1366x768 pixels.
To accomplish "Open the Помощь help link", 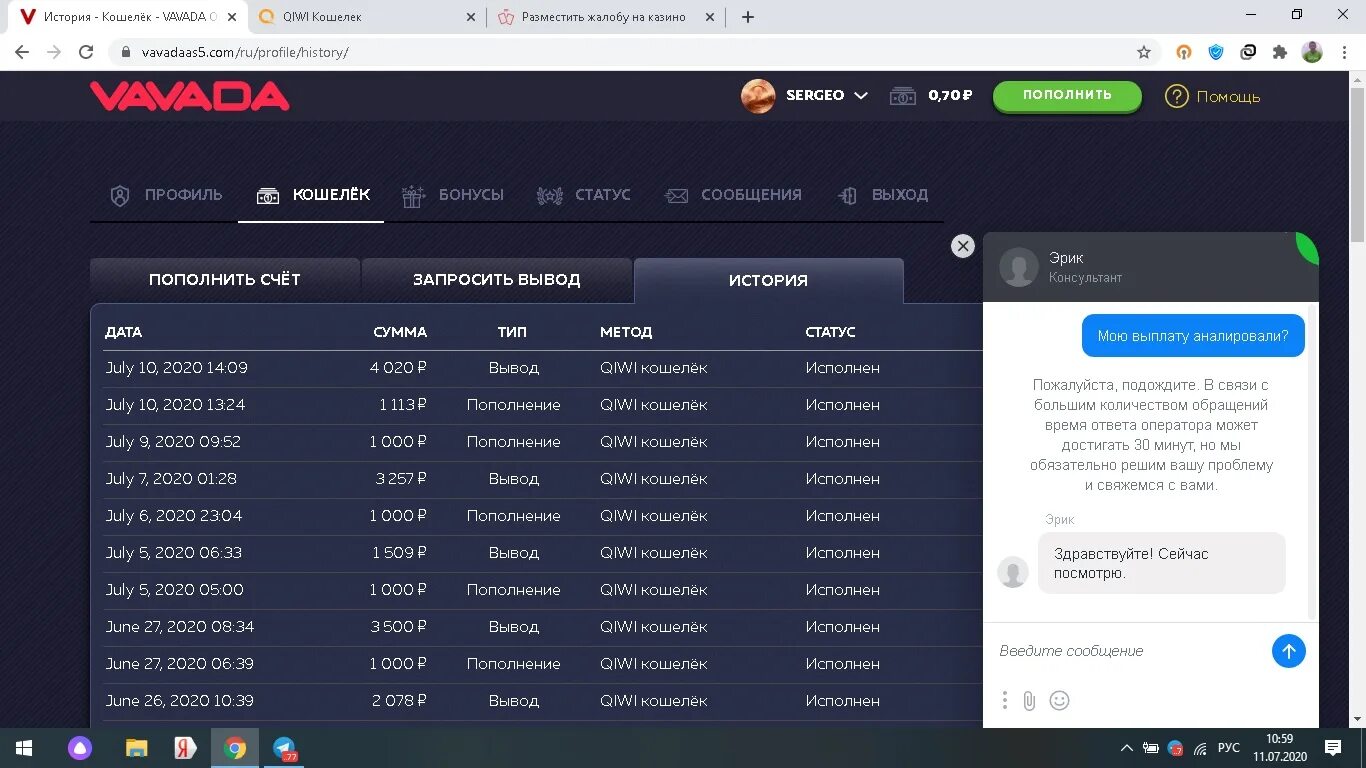I will [x=1228, y=97].
